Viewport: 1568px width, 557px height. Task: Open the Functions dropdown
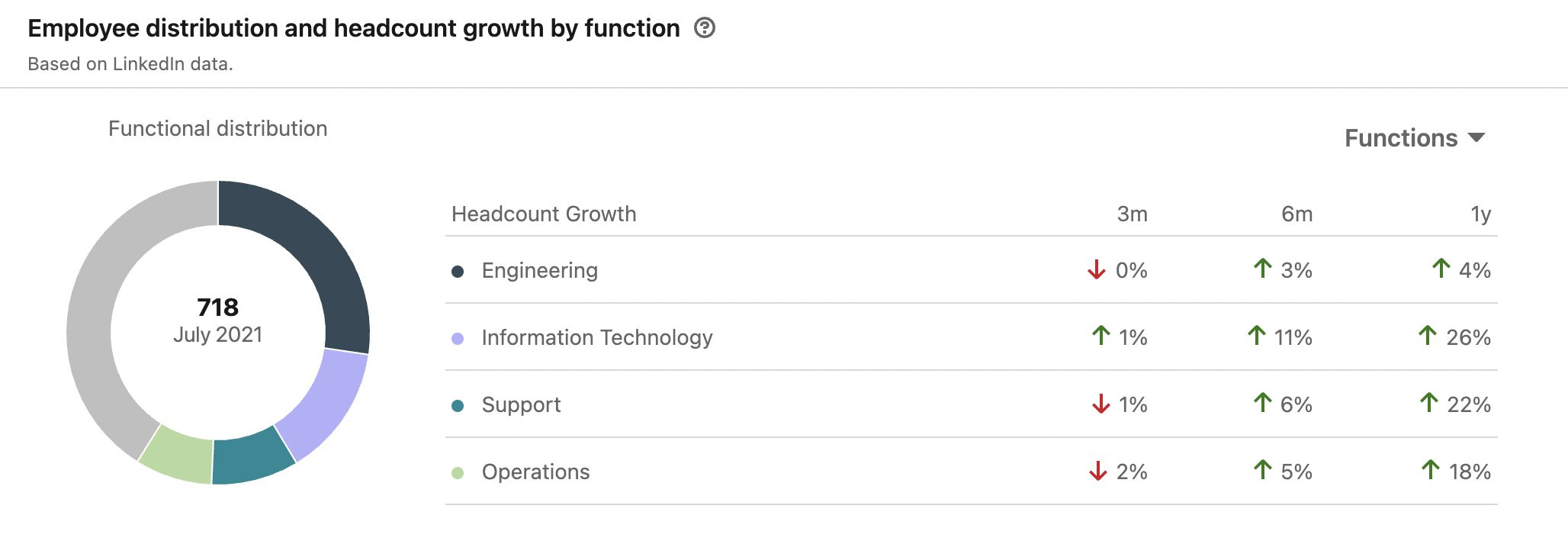1414,138
